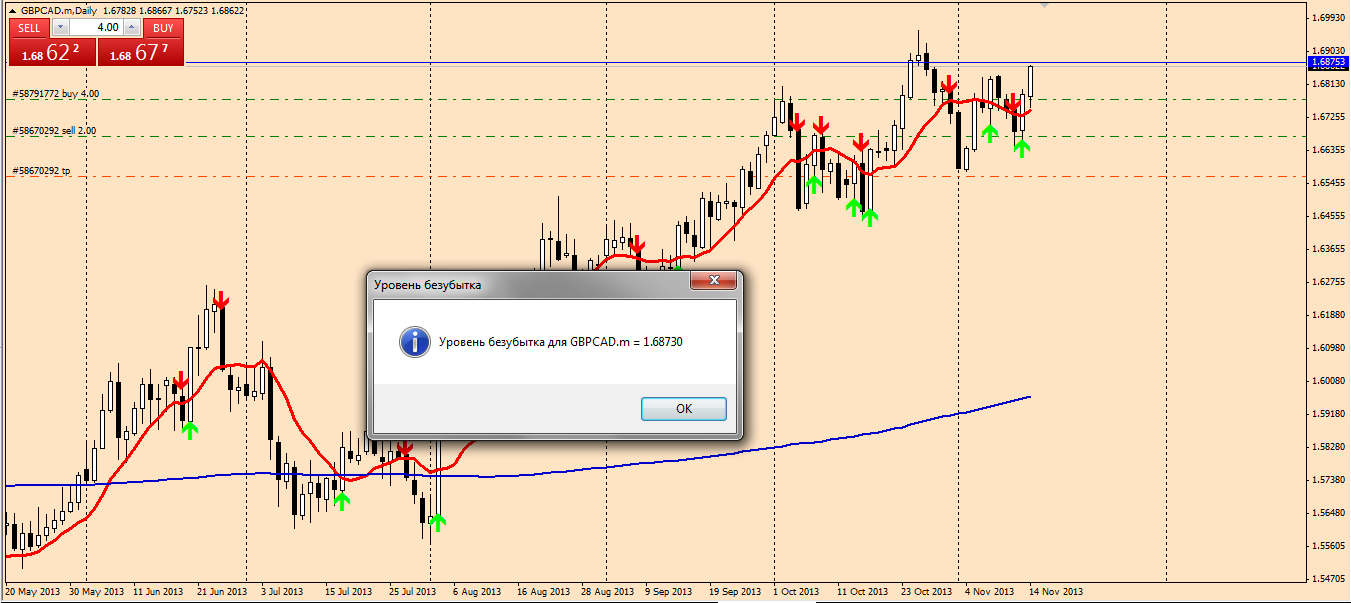Viewport: 1351px width, 603px height.
Task: Click the 20 May 2013 date label
Action: tap(31, 592)
